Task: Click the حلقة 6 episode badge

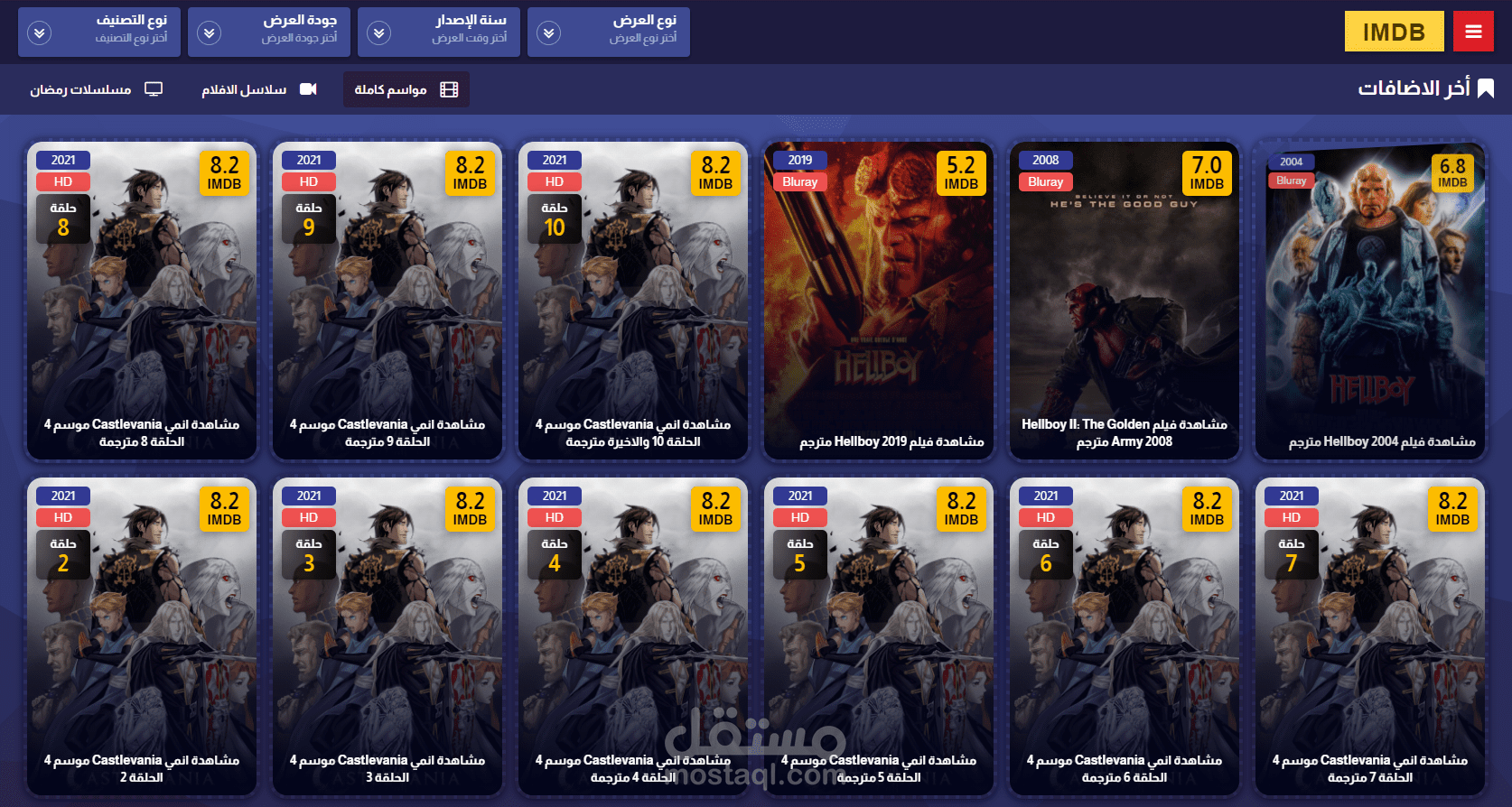Action: 1046,555
